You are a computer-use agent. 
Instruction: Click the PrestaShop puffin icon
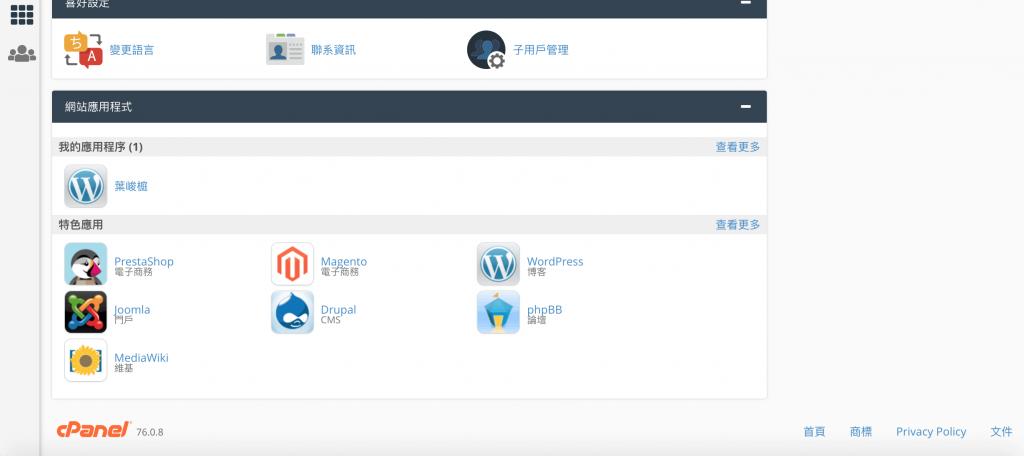tap(86, 264)
